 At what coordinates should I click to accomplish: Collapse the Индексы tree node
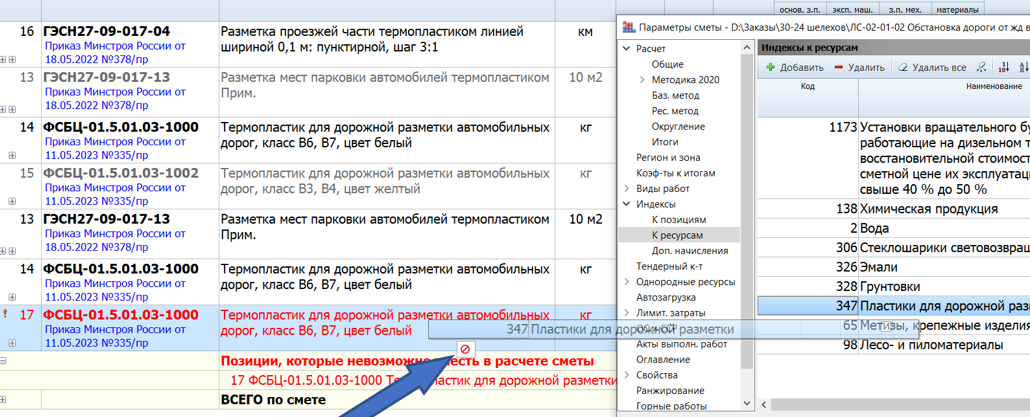point(626,204)
